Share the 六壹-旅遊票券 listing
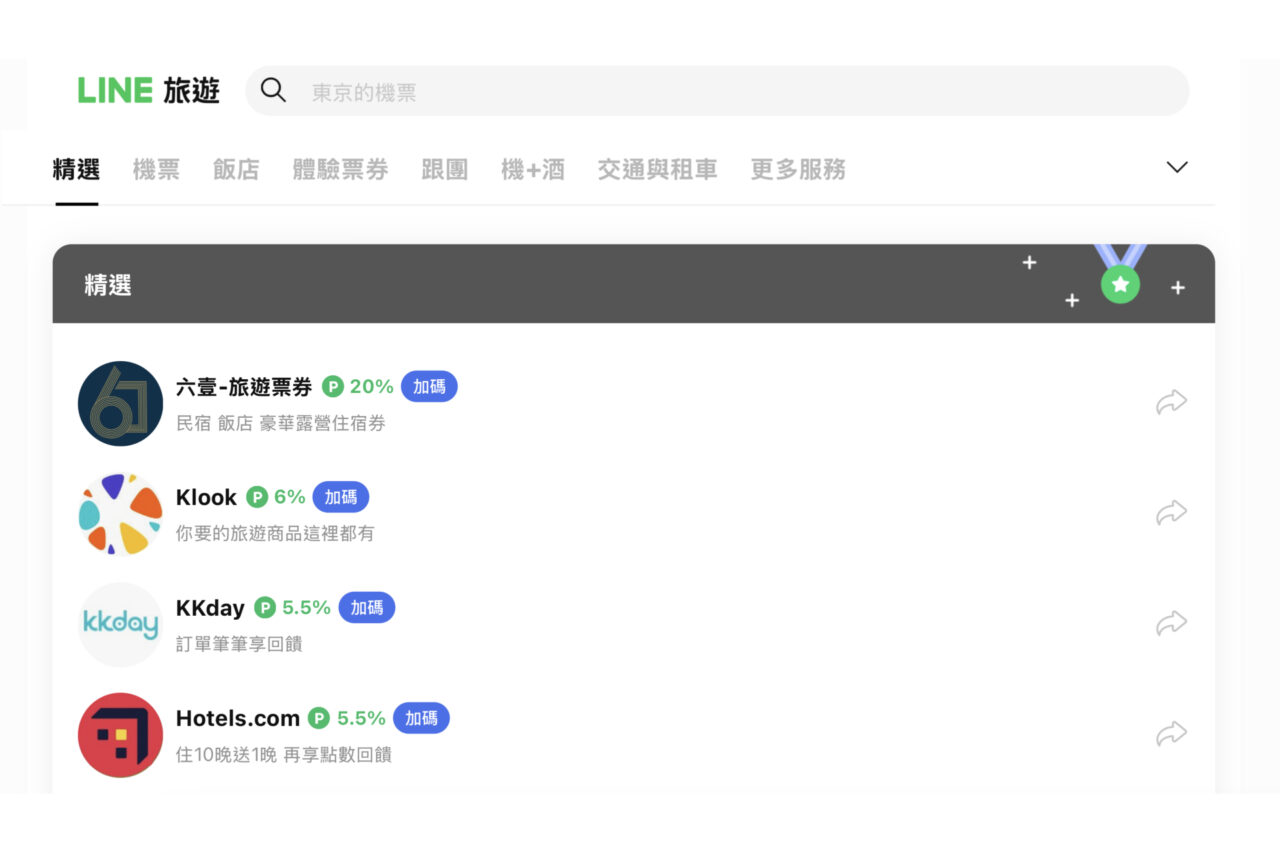 (x=1171, y=402)
